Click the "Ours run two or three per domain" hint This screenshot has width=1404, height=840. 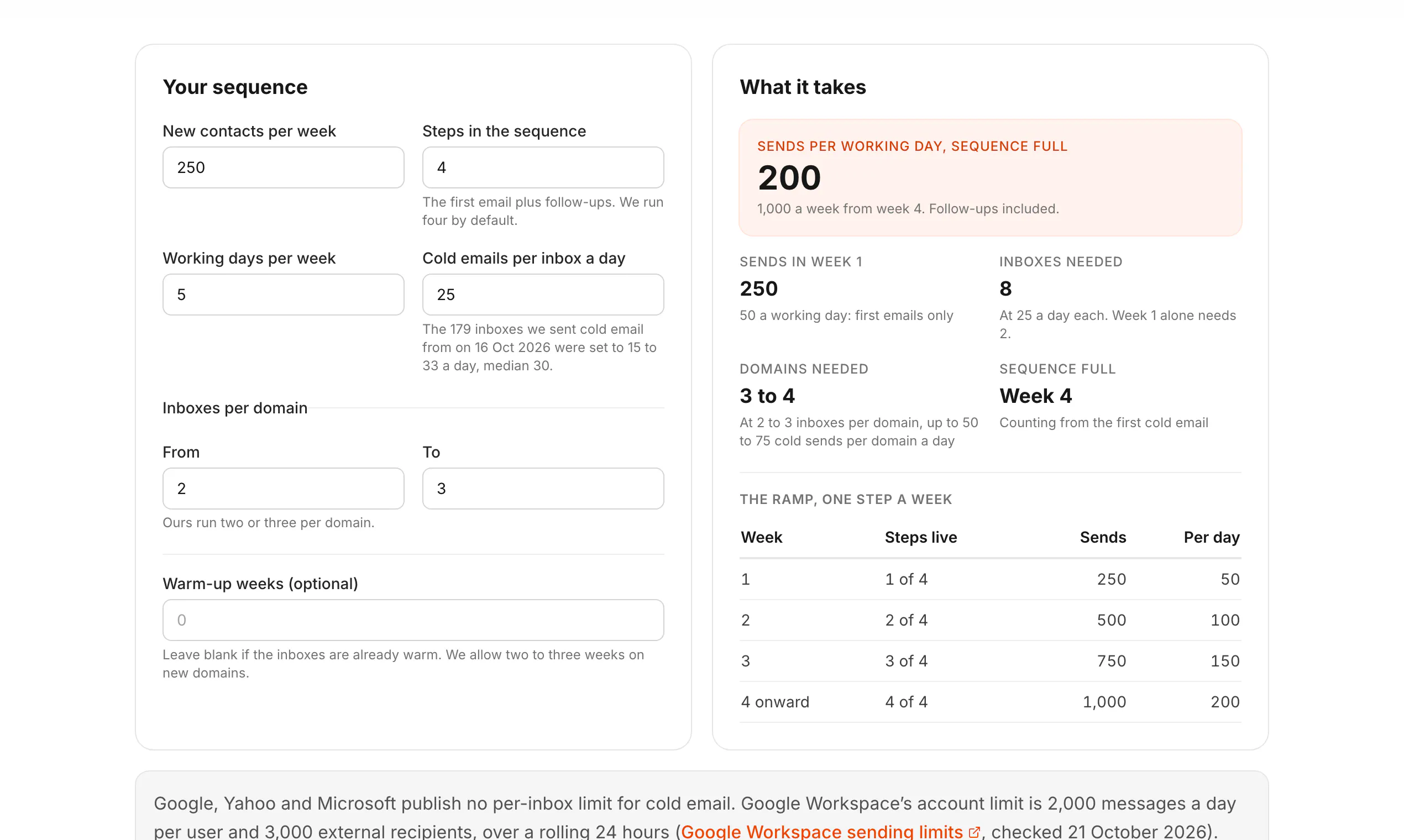click(268, 522)
